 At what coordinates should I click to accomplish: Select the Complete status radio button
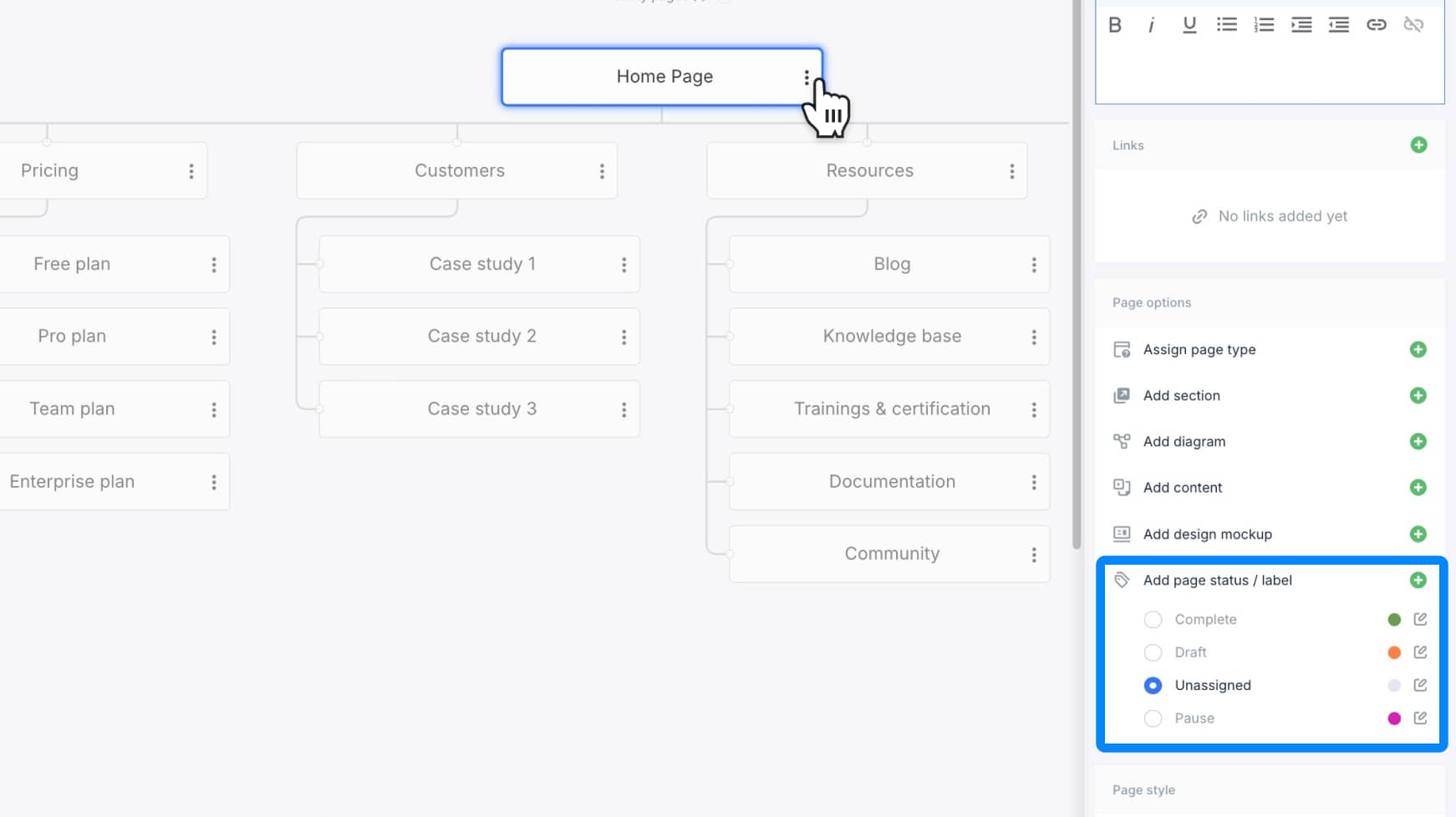1153,620
